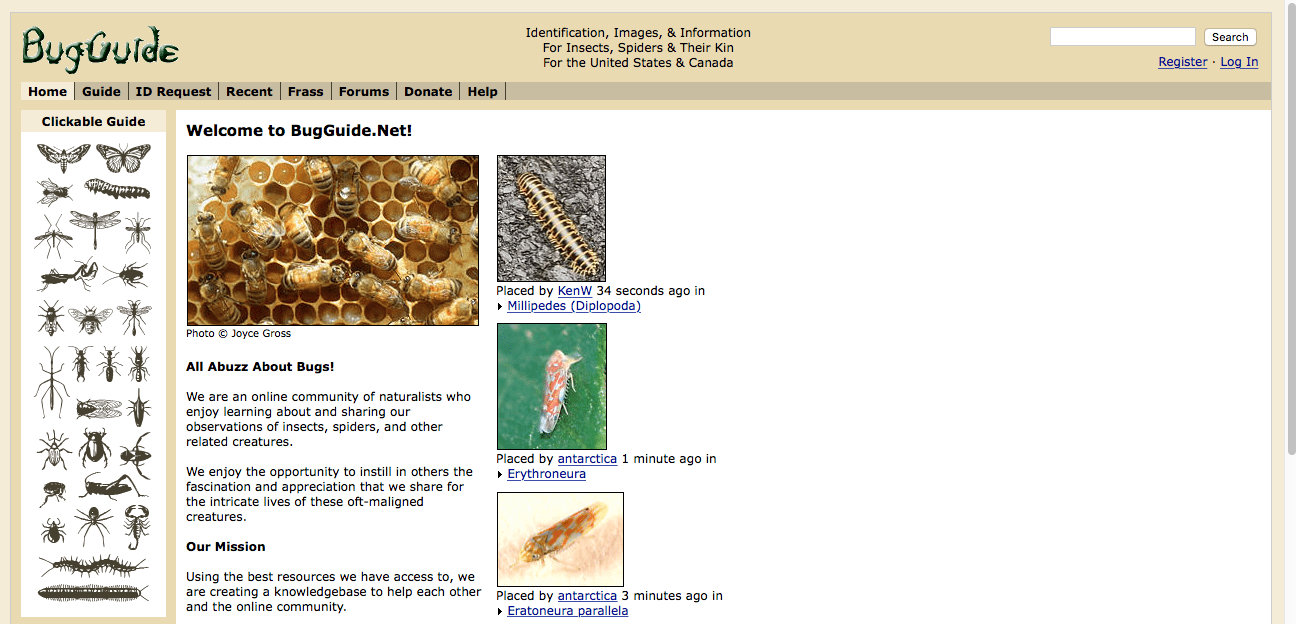Choose the dragonfly icon in Clickable Guide
This screenshot has height=624, width=1296.
click(x=95, y=230)
